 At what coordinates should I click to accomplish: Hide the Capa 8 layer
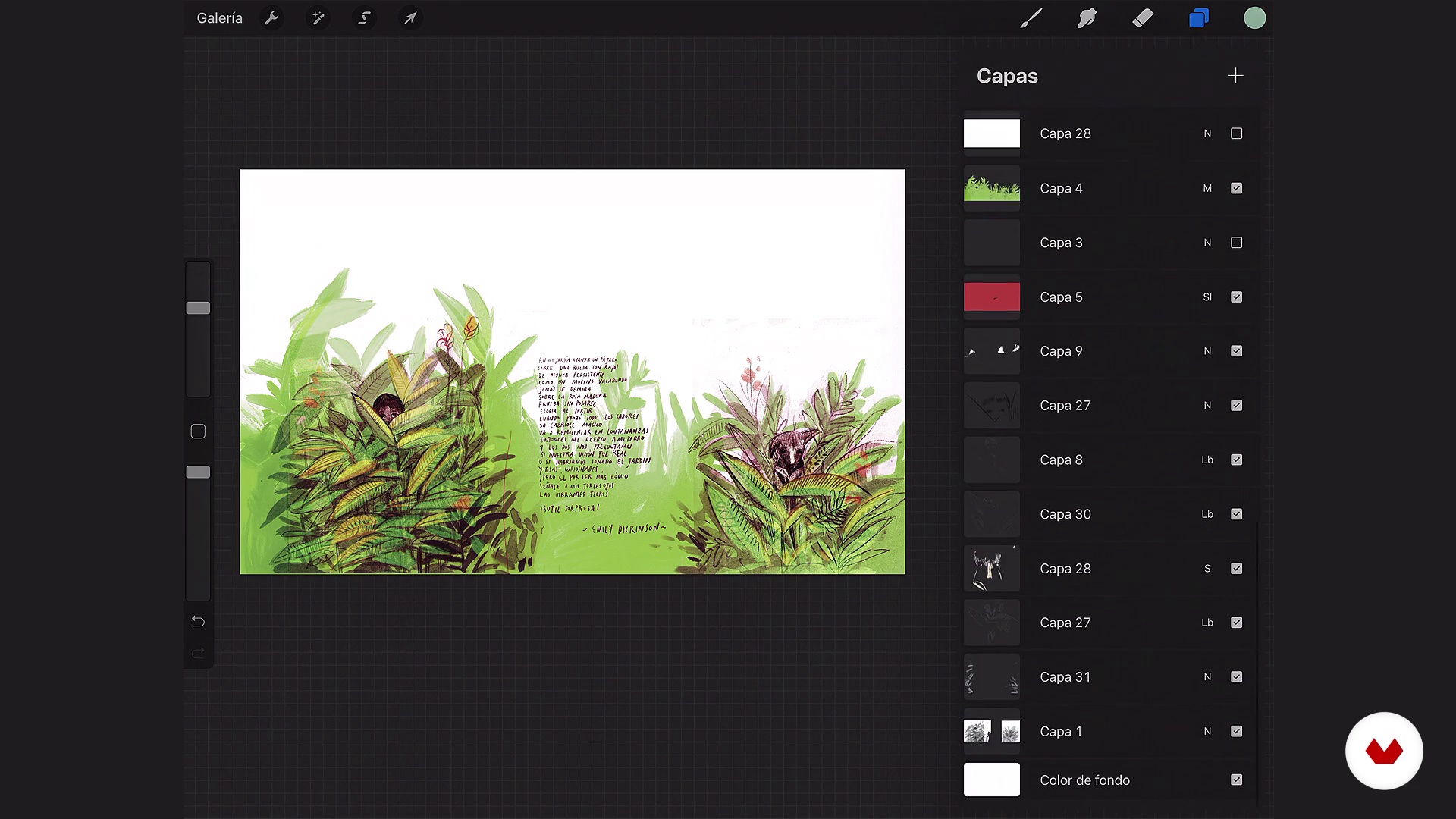(x=1236, y=460)
